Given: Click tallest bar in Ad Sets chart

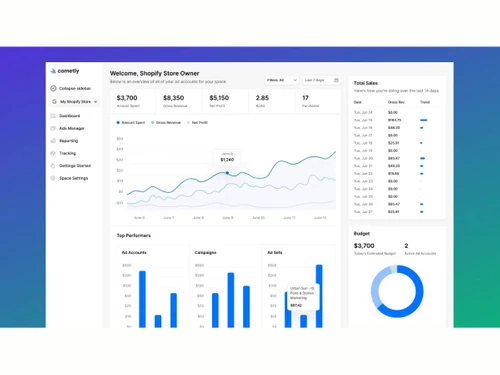Looking at the screenshot, I should (x=319, y=296).
